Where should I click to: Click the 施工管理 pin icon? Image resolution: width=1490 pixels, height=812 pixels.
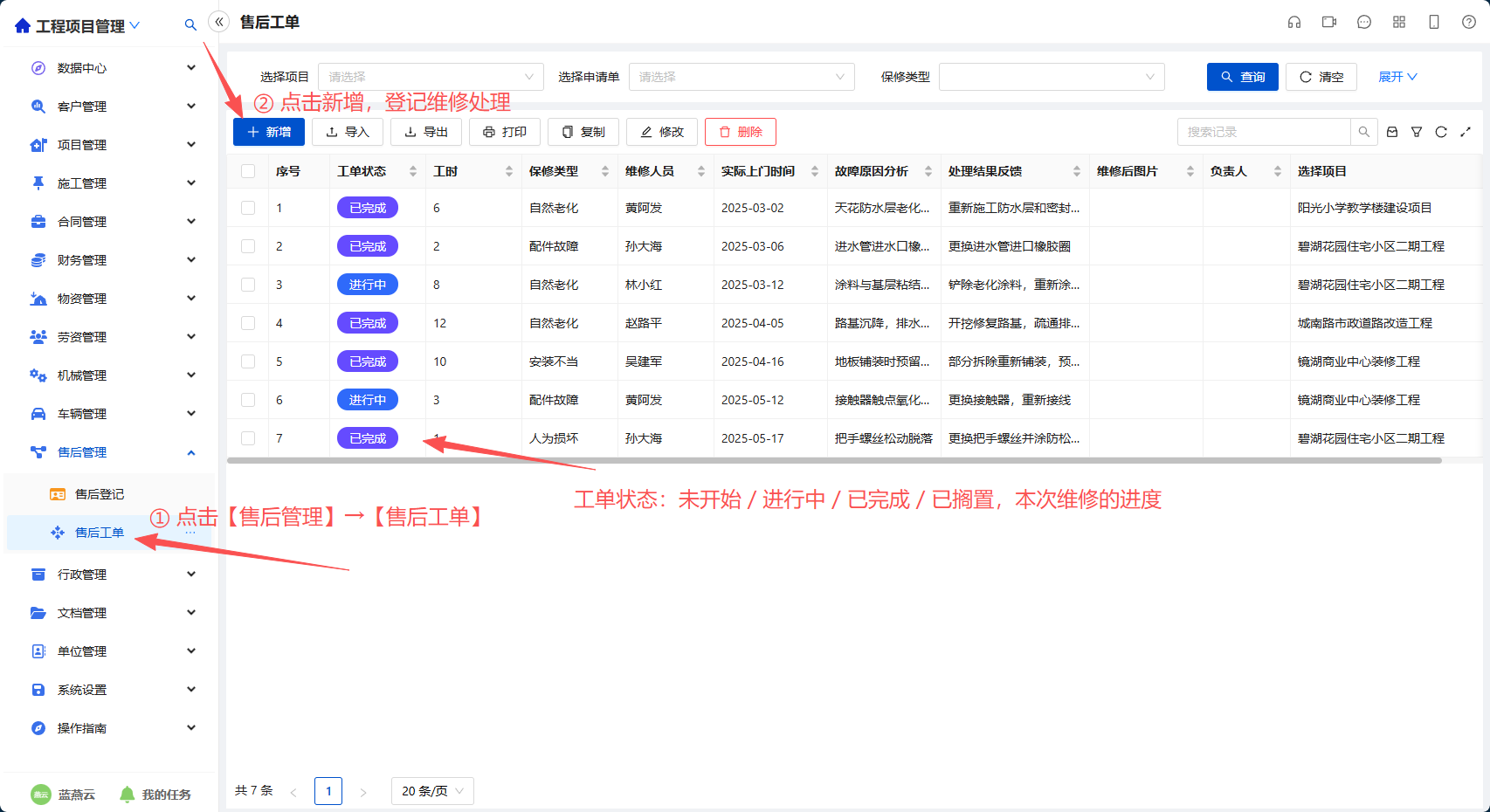pyautogui.click(x=38, y=183)
